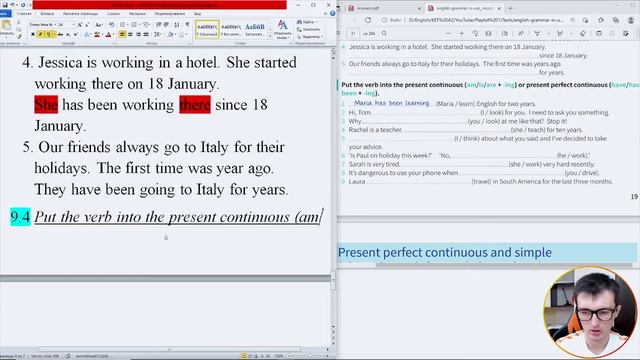Select the Heading 1 style

[255, 29]
